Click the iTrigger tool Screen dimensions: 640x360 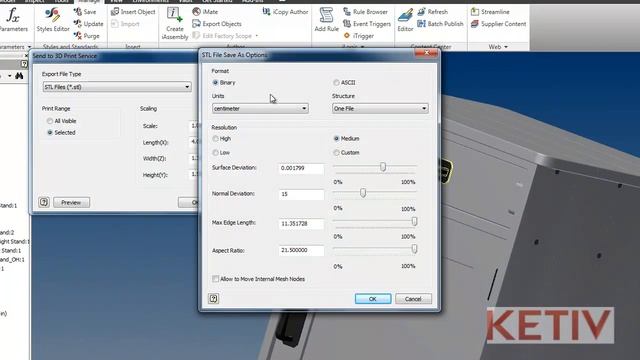click(359, 36)
